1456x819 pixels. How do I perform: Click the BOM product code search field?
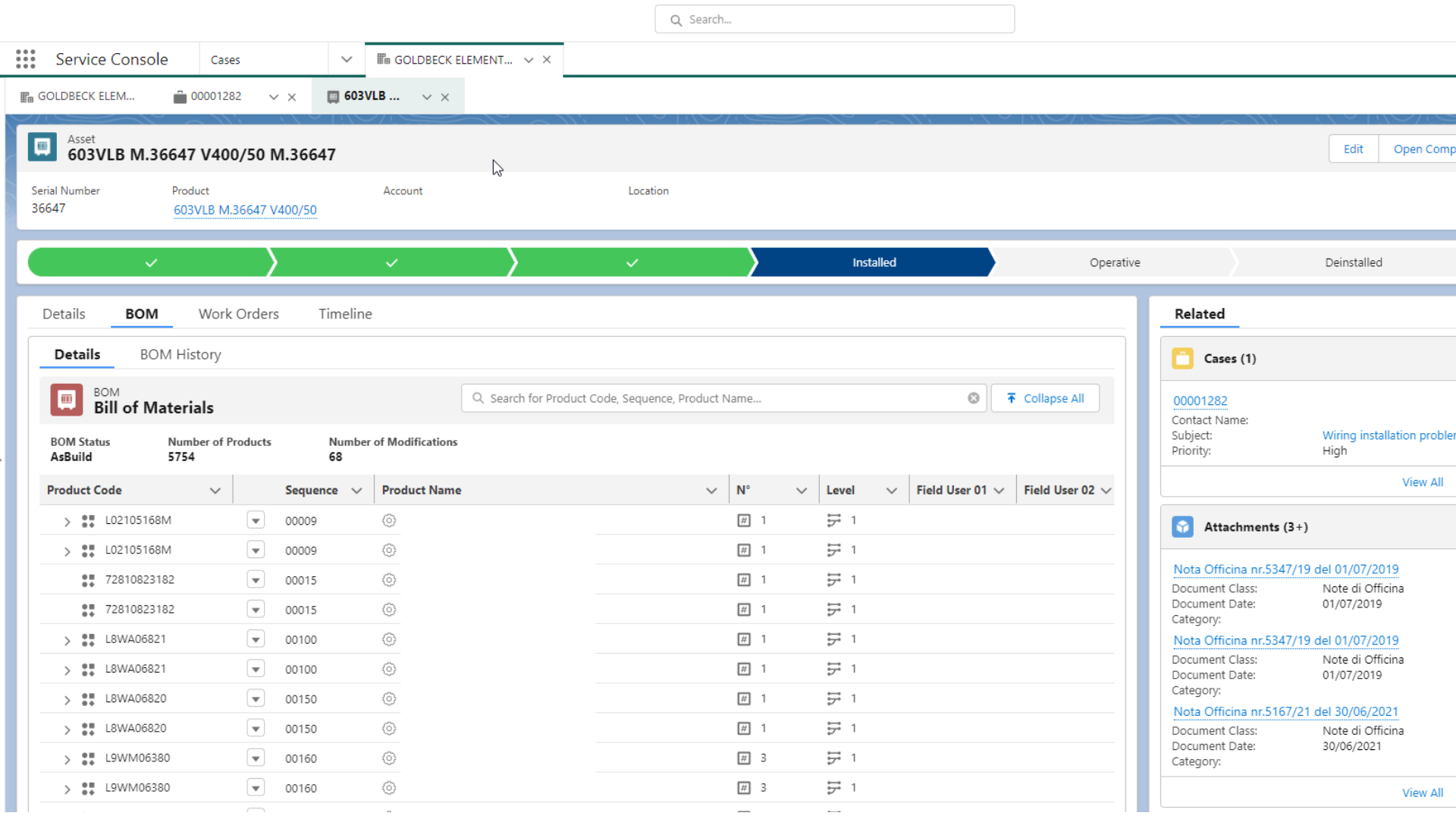click(x=723, y=398)
